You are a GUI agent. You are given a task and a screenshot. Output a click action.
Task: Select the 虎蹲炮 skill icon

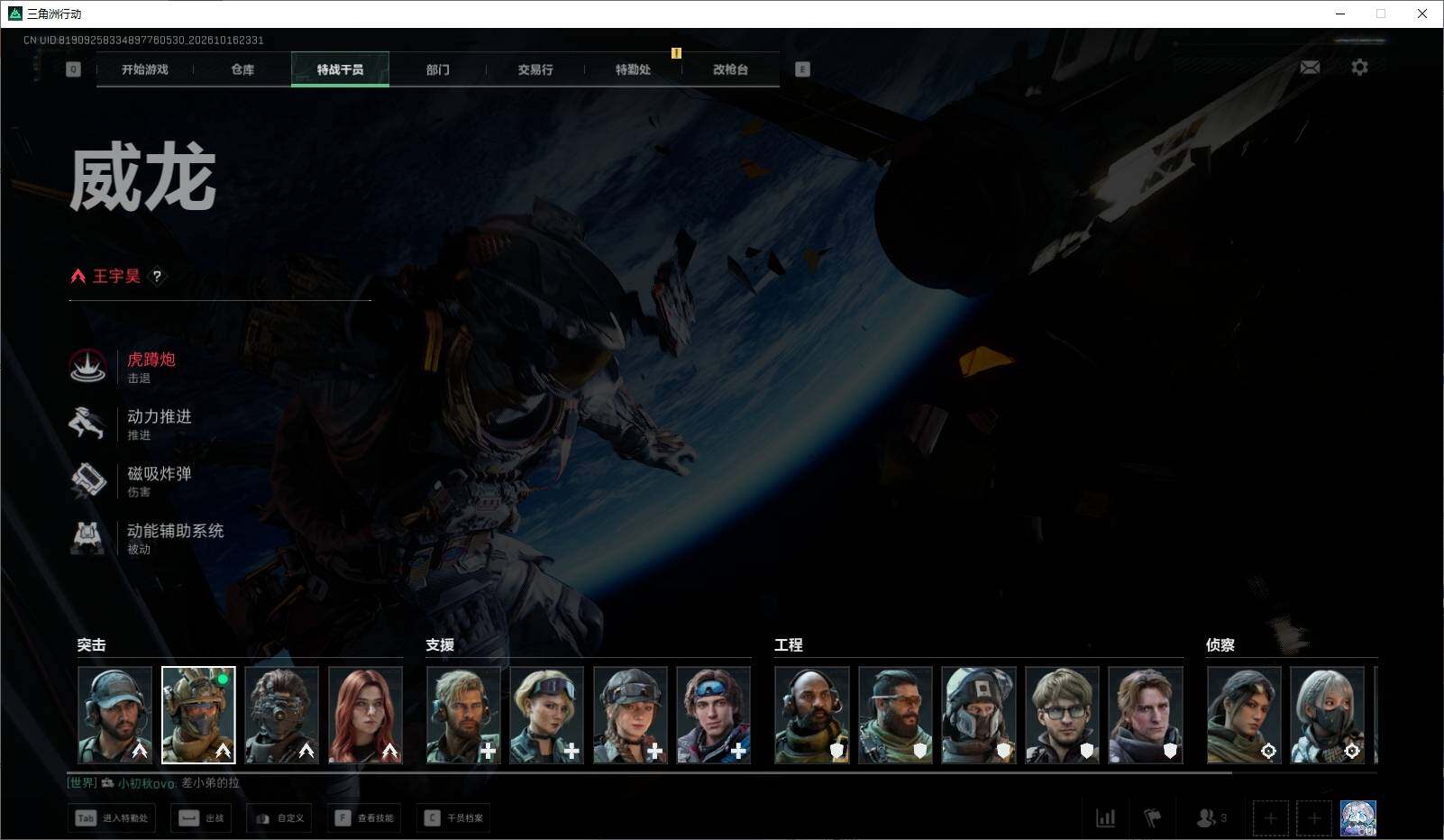point(87,367)
